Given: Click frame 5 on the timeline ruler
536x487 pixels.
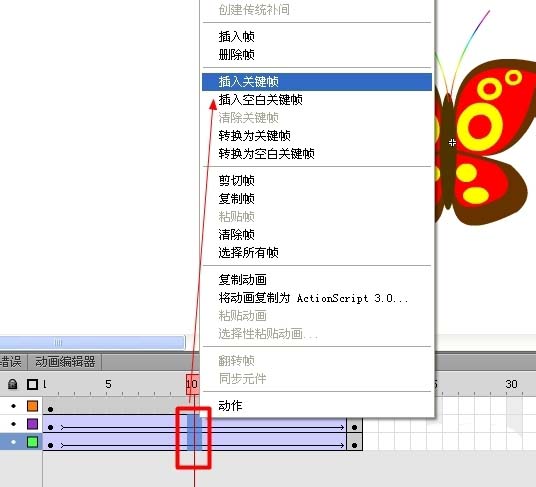Looking at the screenshot, I should click(x=108, y=384).
